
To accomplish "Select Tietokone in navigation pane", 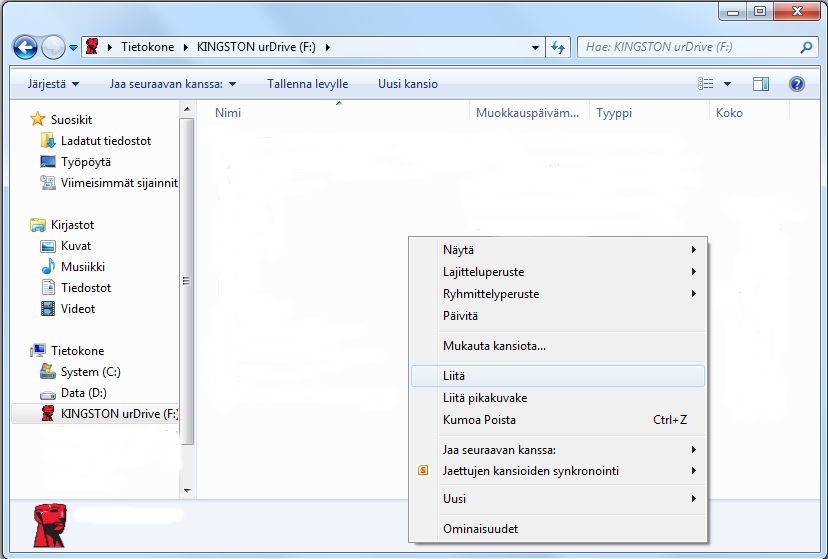I will 78,351.
